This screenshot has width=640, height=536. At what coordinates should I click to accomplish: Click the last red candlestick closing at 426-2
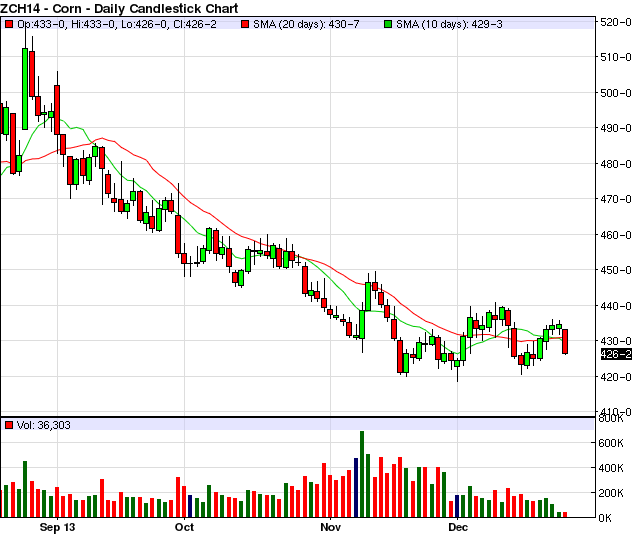point(565,342)
